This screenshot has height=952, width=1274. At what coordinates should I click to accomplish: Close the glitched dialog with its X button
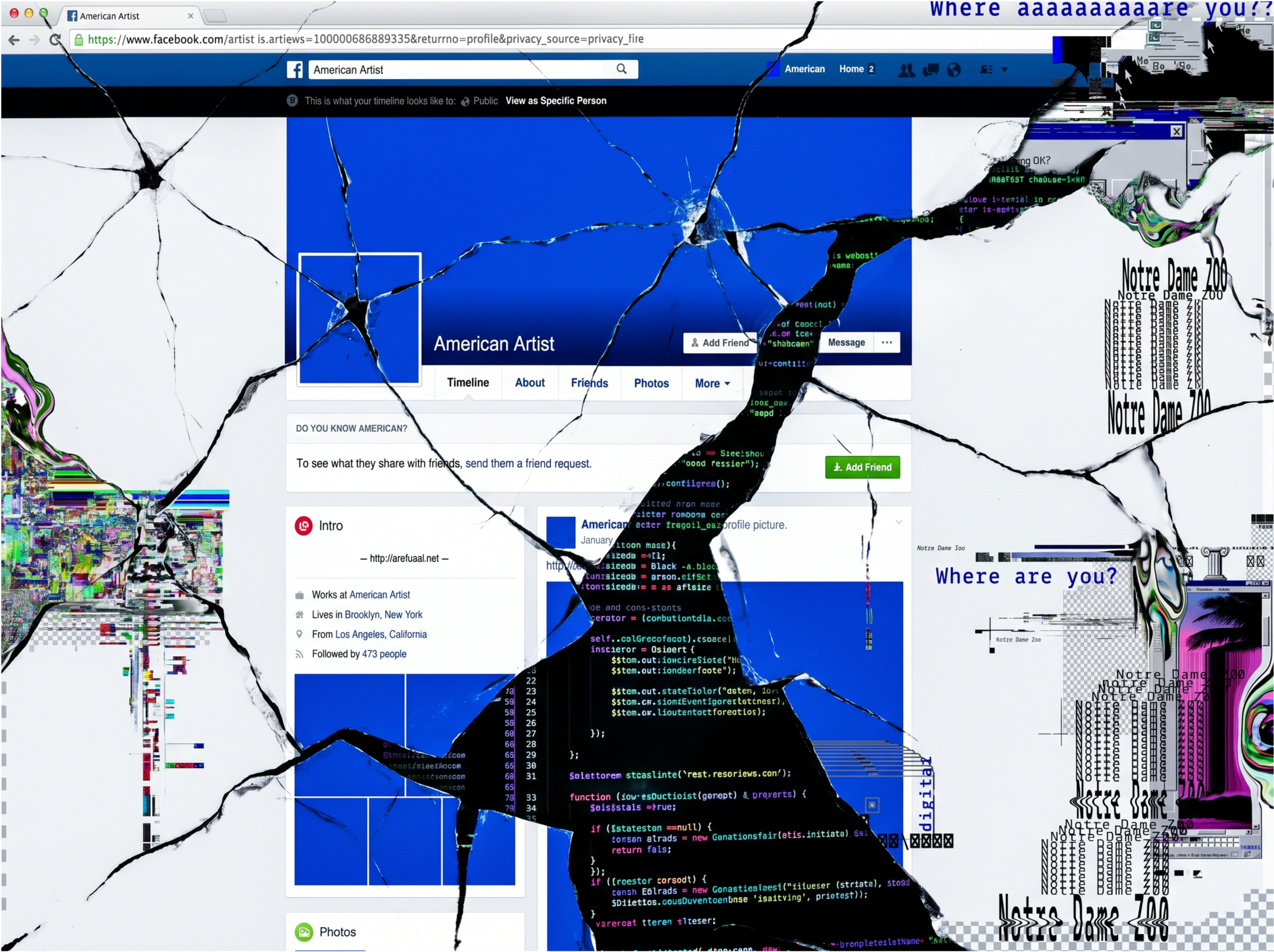(x=1176, y=131)
